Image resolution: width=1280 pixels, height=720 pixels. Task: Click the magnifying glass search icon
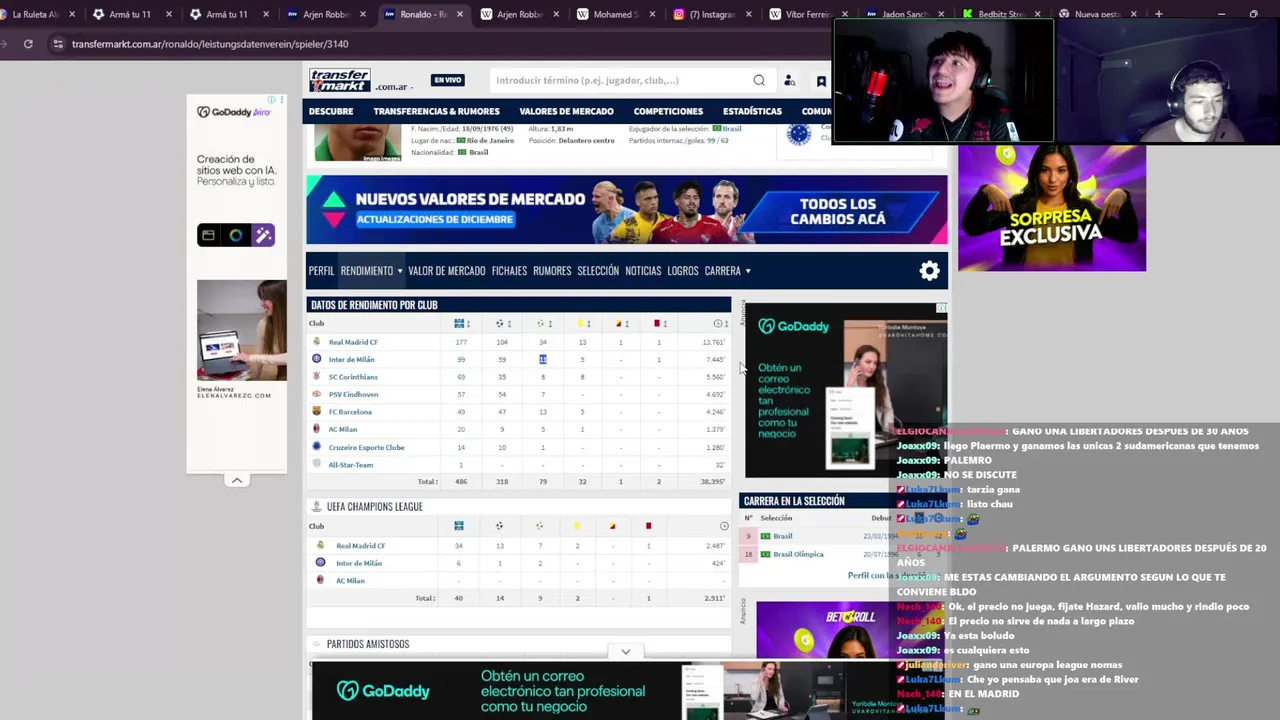[x=759, y=80]
